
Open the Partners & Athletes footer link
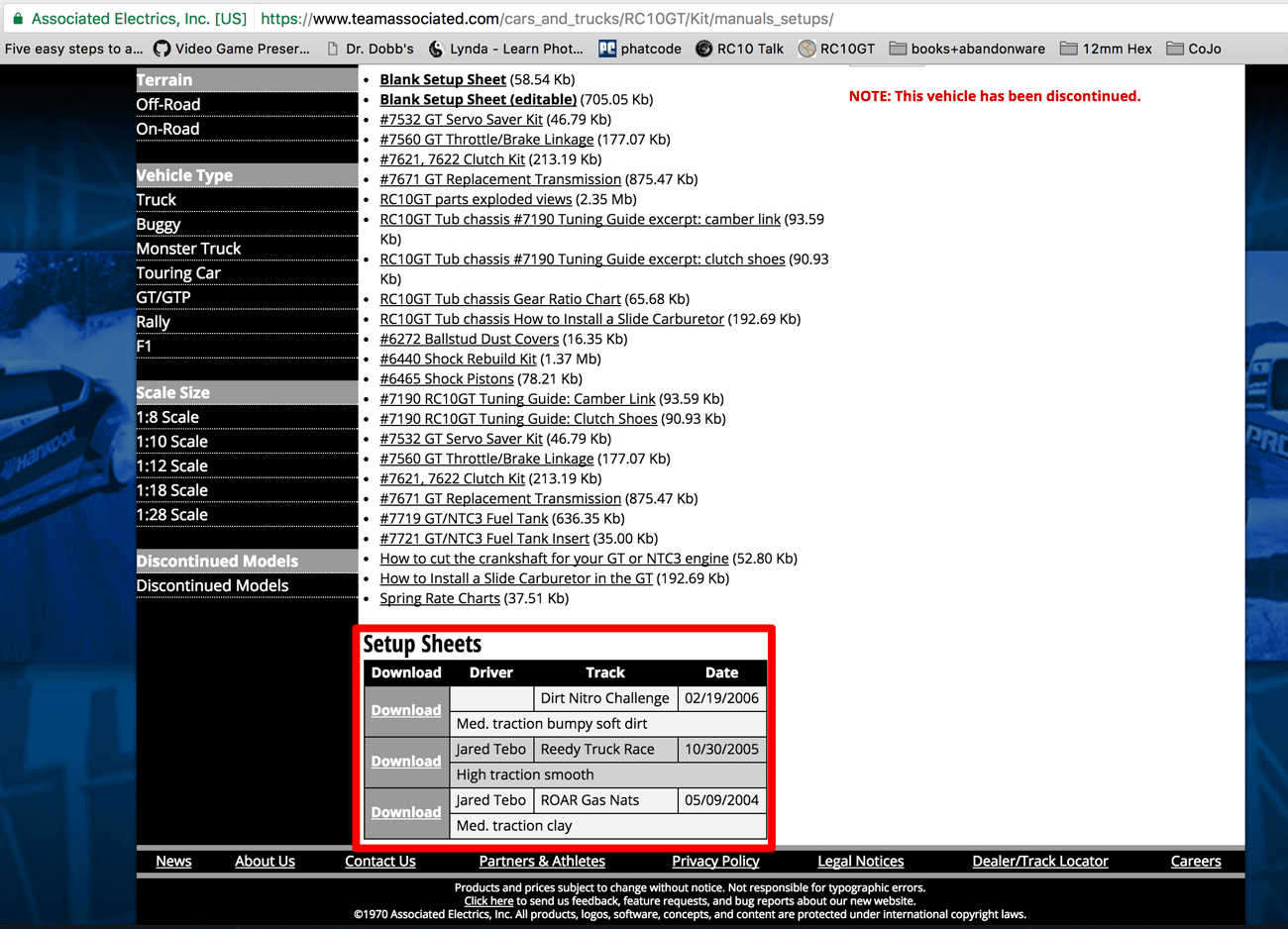(x=542, y=862)
